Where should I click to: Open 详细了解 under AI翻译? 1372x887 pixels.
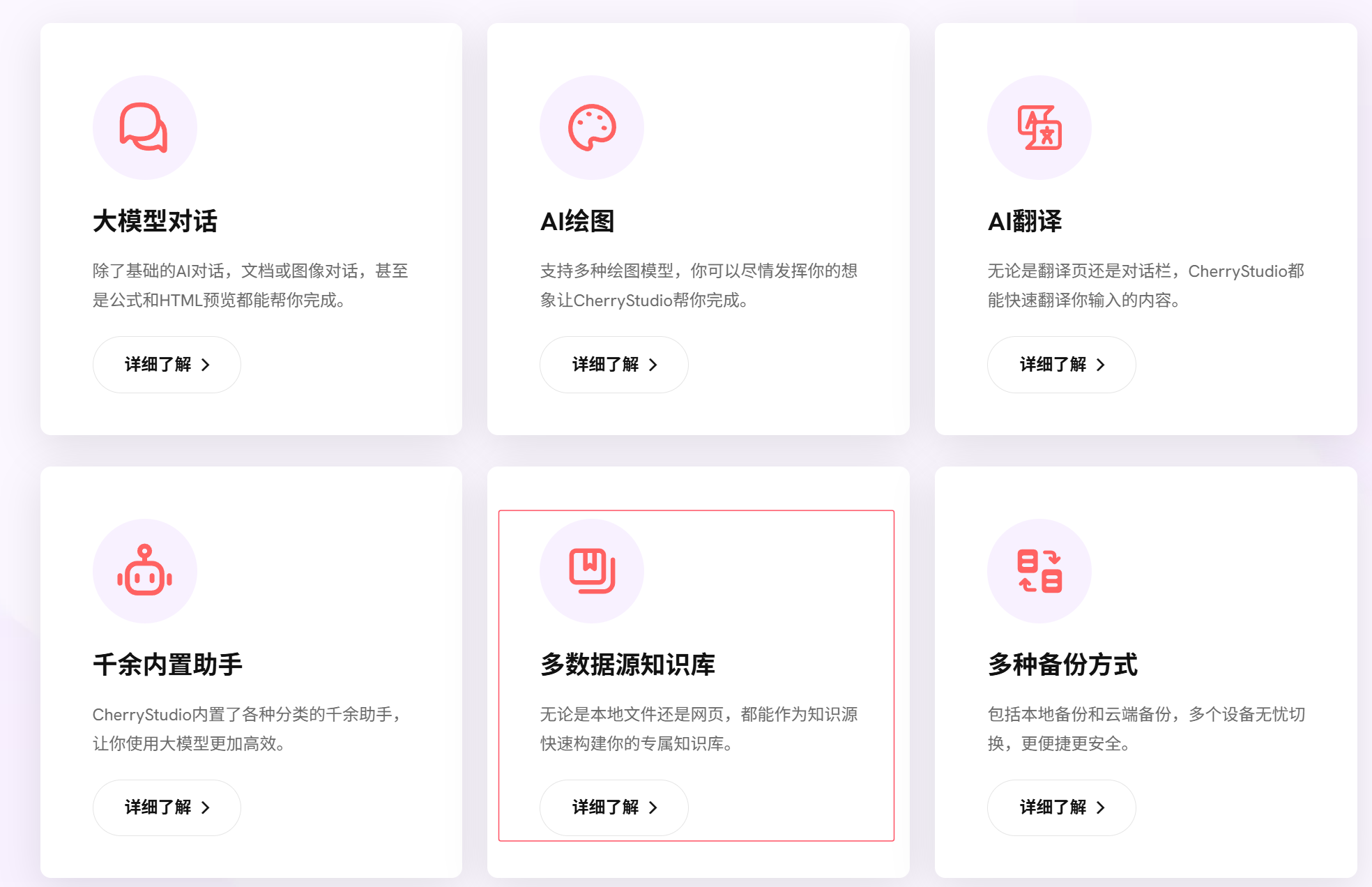(x=1062, y=365)
